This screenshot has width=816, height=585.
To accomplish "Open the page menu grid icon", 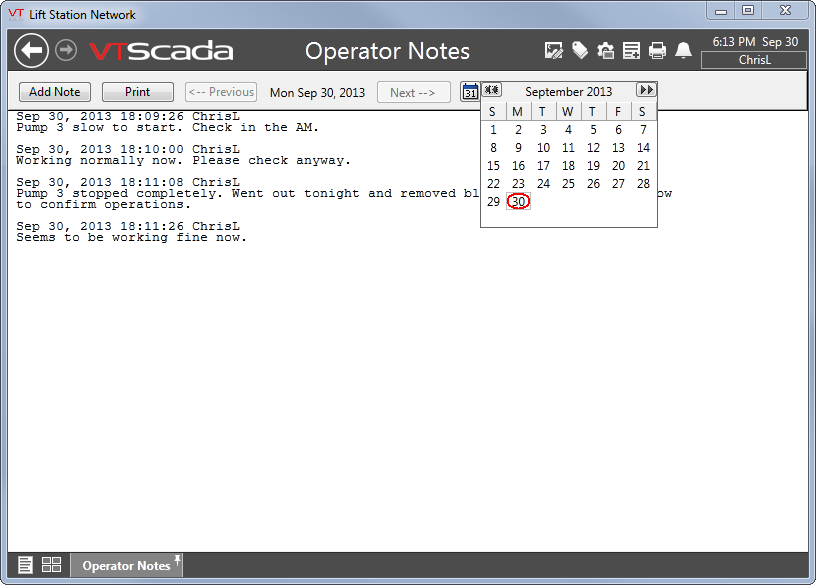I will 51,564.
